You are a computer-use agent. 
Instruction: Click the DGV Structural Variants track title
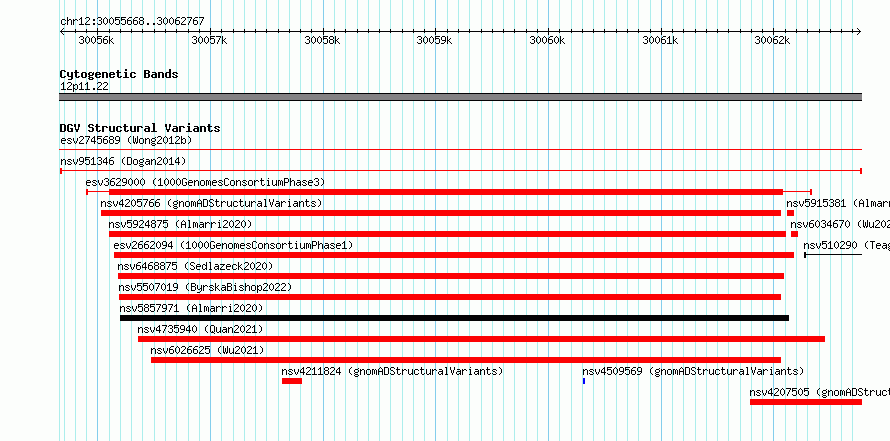pos(140,128)
